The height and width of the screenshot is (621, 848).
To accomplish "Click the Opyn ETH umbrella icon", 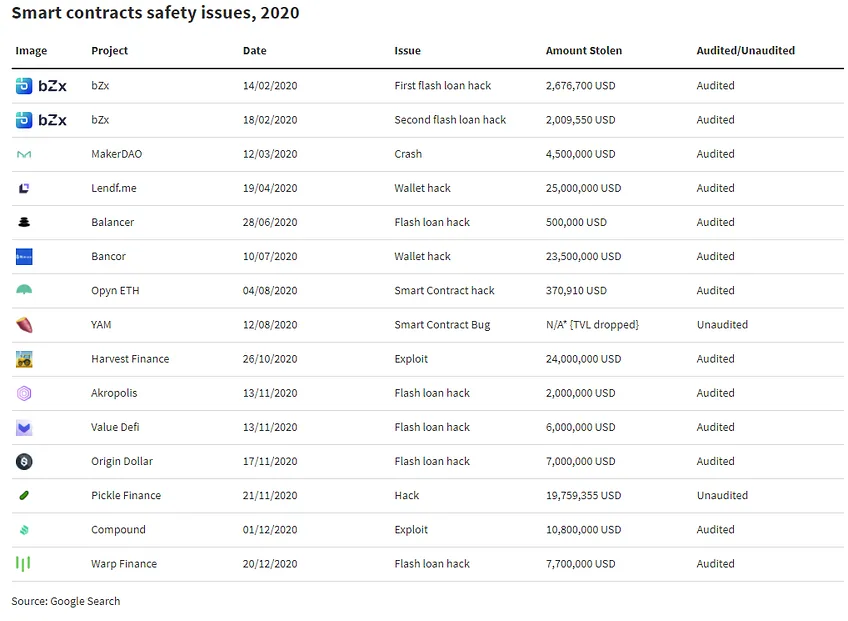I will [24, 290].
